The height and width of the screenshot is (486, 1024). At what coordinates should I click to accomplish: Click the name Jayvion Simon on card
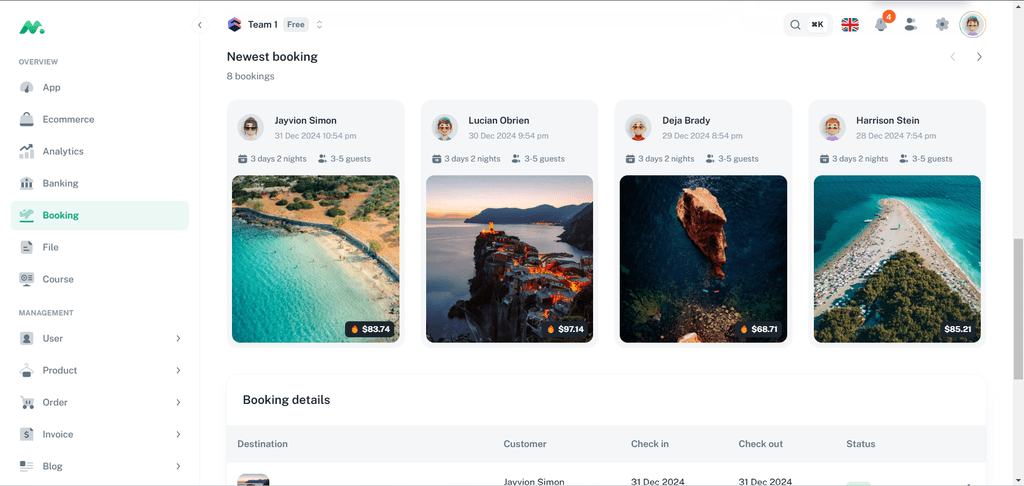point(306,120)
